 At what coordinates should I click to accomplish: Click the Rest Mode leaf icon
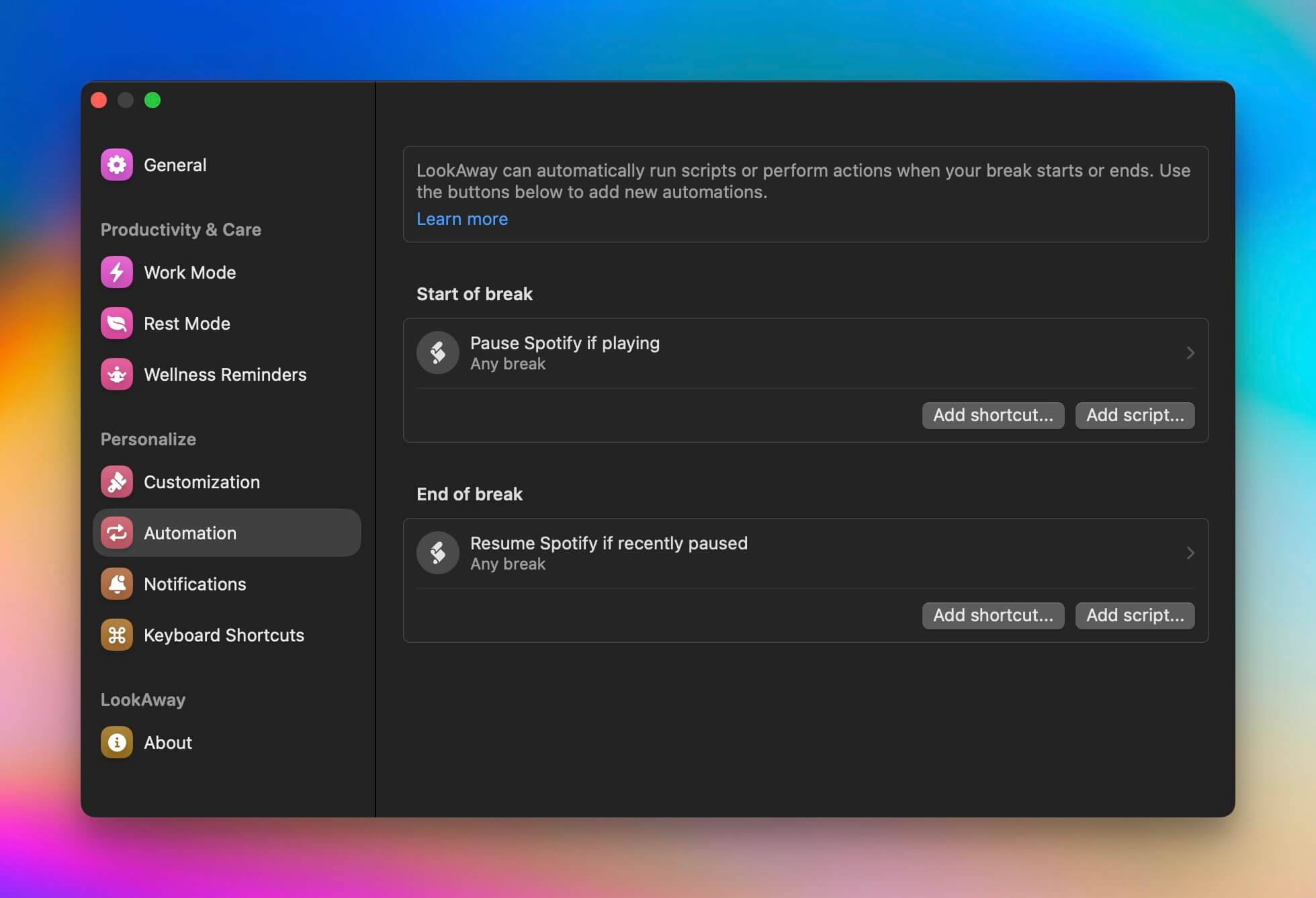[x=116, y=323]
